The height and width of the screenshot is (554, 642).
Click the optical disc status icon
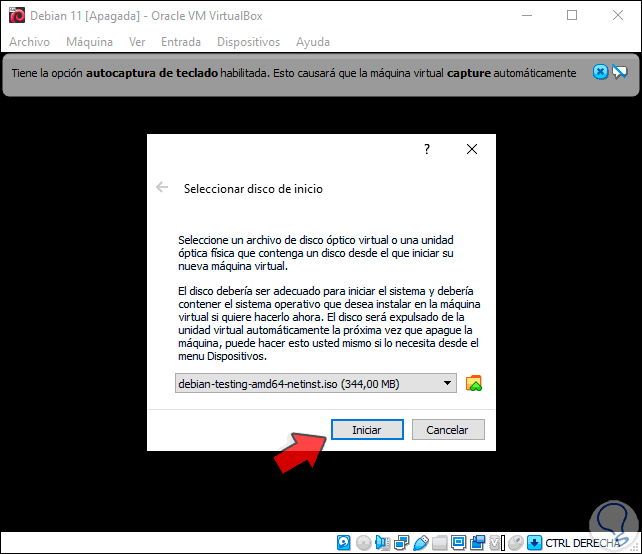363,543
